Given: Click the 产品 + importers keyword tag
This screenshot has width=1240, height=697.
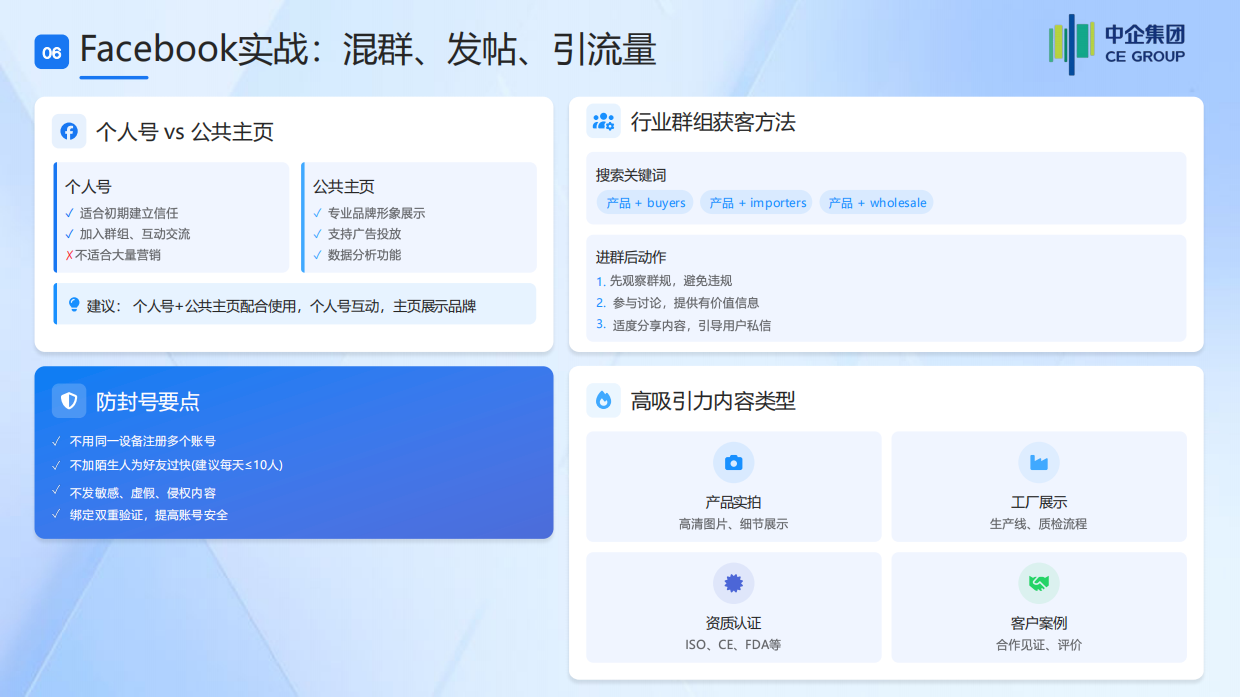Looking at the screenshot, I should tap(755, 202).
